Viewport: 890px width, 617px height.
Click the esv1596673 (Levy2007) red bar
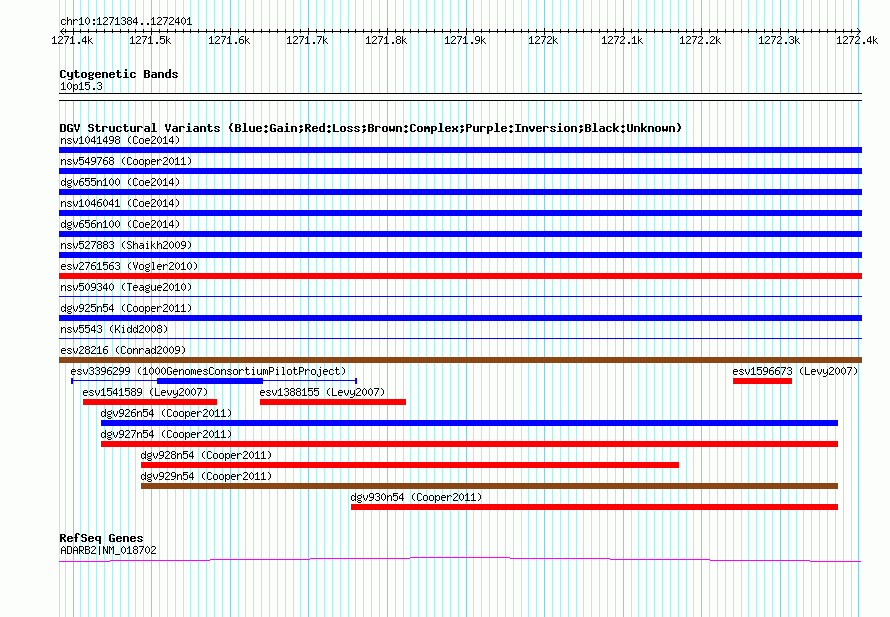pos(762,381)
